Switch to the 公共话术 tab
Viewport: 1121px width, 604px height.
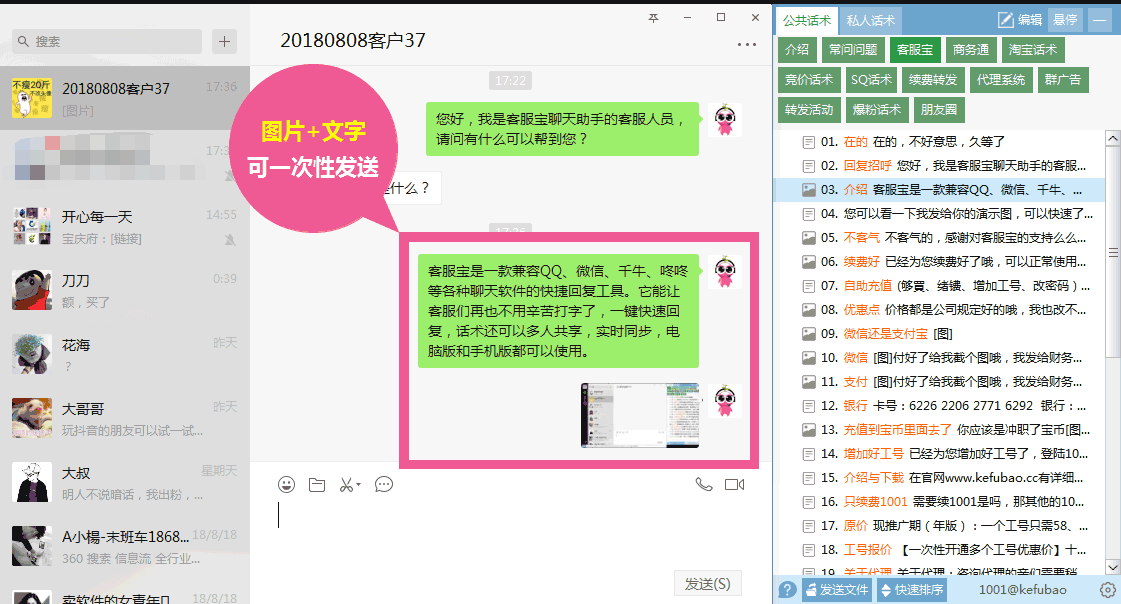coord(806,20)
